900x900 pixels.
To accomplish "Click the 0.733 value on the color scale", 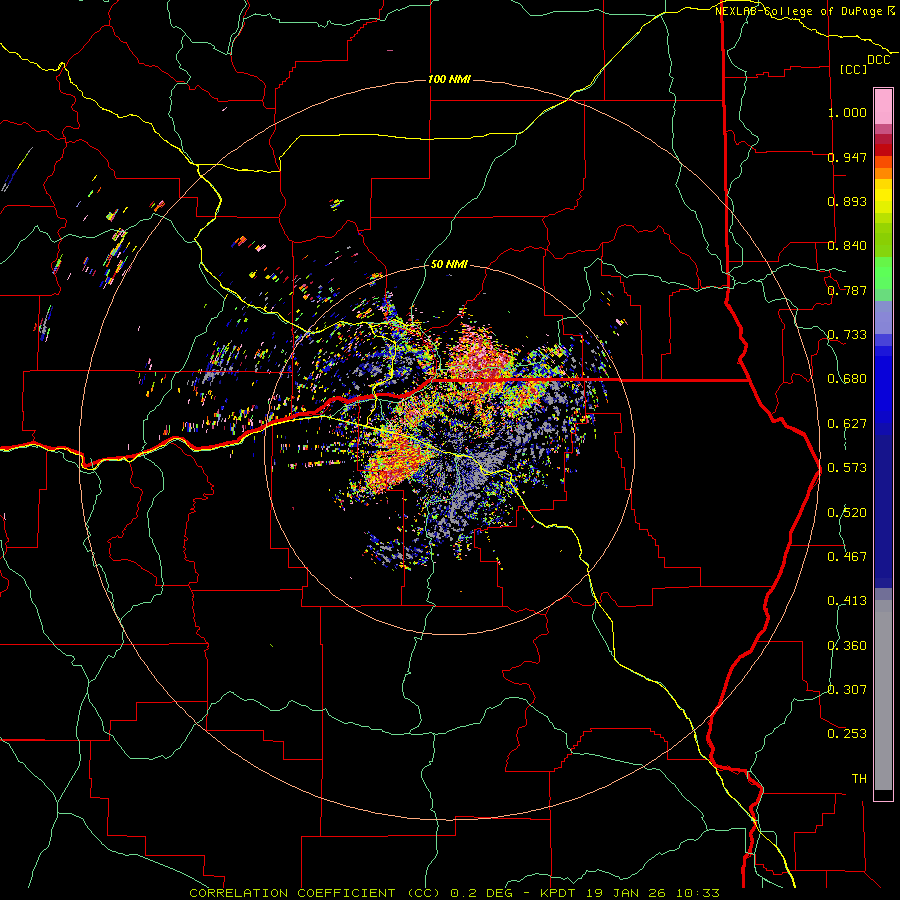I will (x=847, y=335).
